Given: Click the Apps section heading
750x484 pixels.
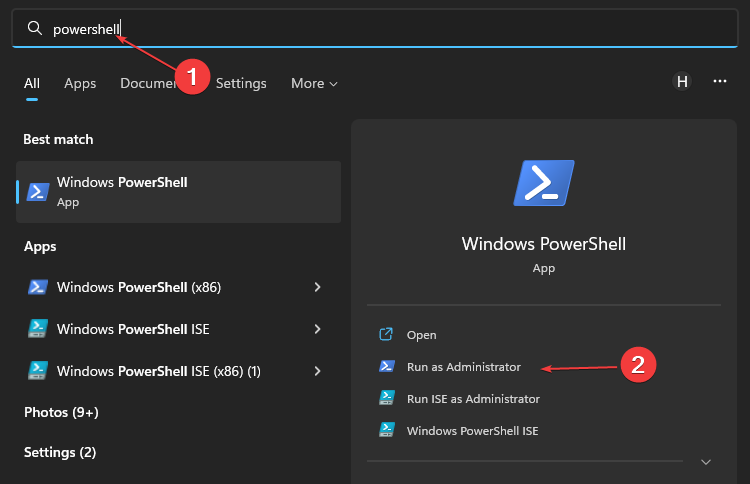Looking at the screenshot, I should [x=40, y=247].
